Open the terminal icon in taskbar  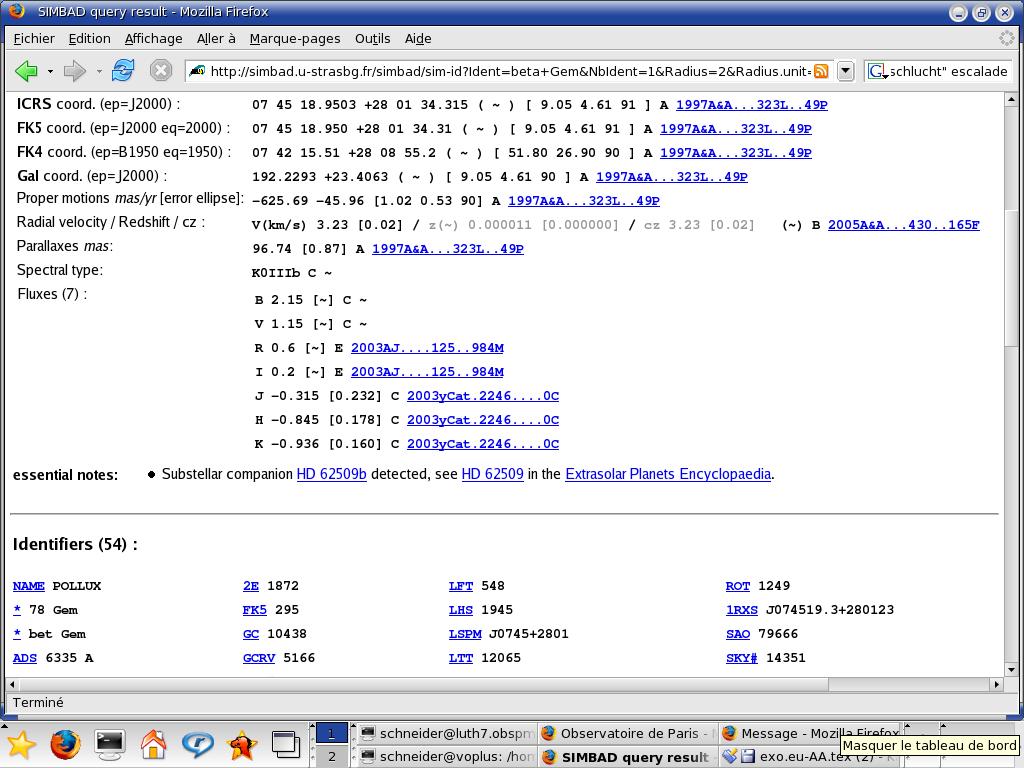pyautogui.click(x=109, y=744)
